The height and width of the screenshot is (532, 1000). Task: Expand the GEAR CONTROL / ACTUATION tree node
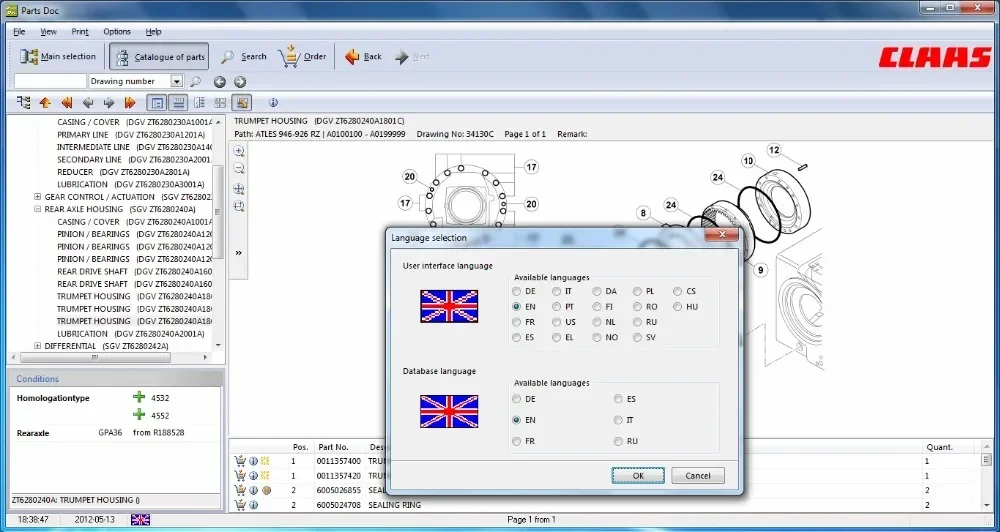tap(37, 197)
